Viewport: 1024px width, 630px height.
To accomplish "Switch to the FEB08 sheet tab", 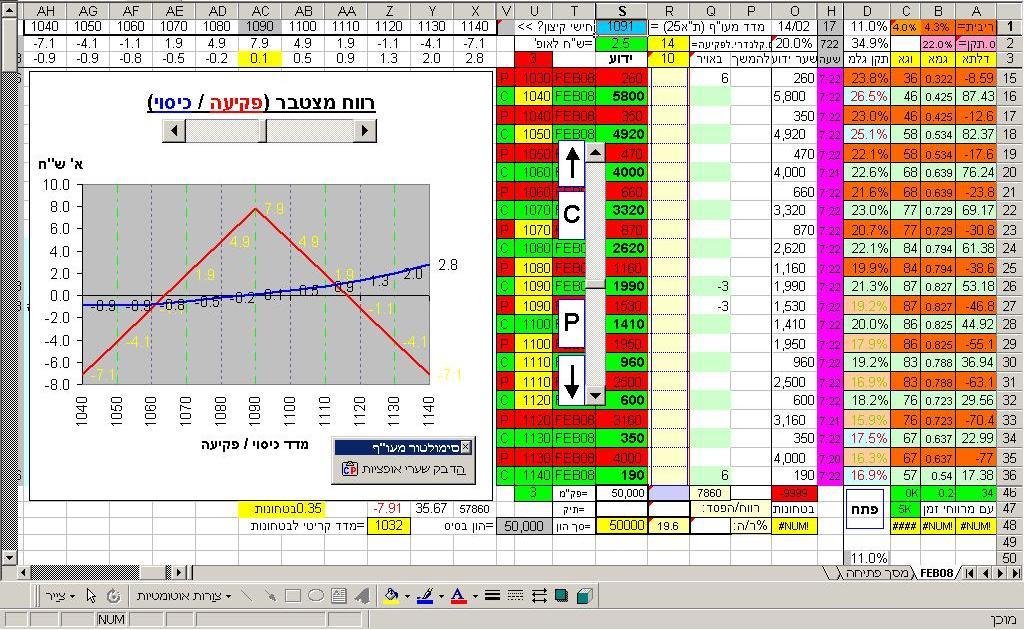I will tap(936, 573).
